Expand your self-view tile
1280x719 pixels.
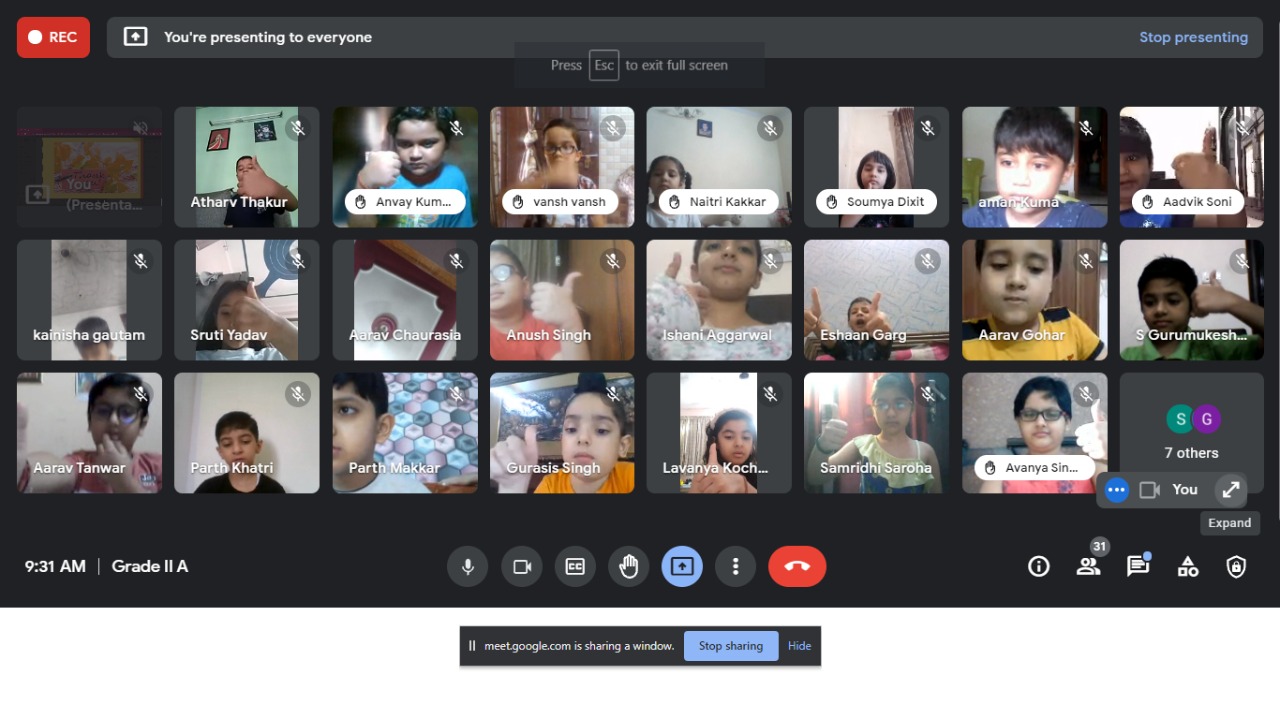click(x=1230, y=490)
